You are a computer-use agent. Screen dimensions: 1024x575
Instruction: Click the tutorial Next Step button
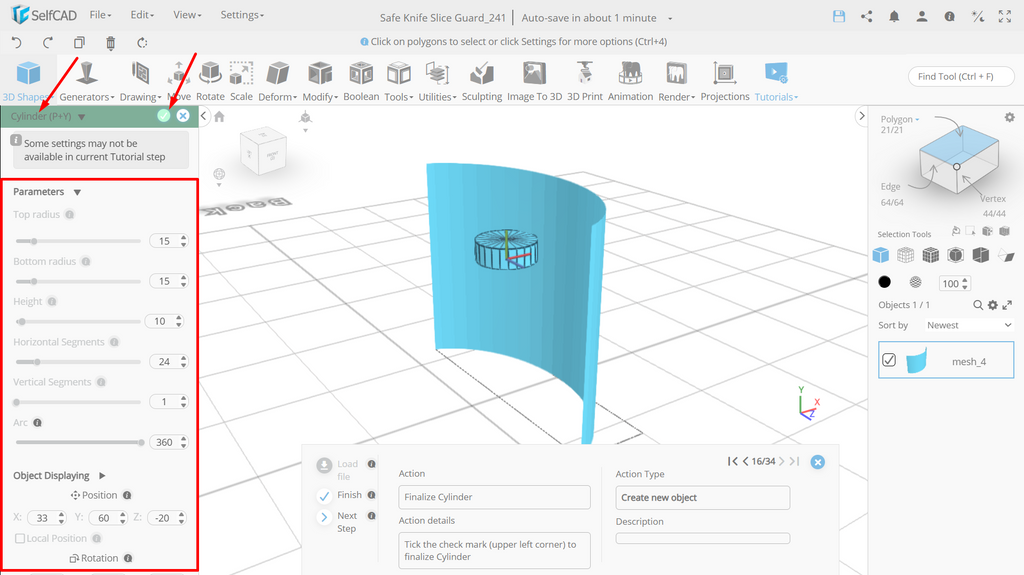(338, 522)
